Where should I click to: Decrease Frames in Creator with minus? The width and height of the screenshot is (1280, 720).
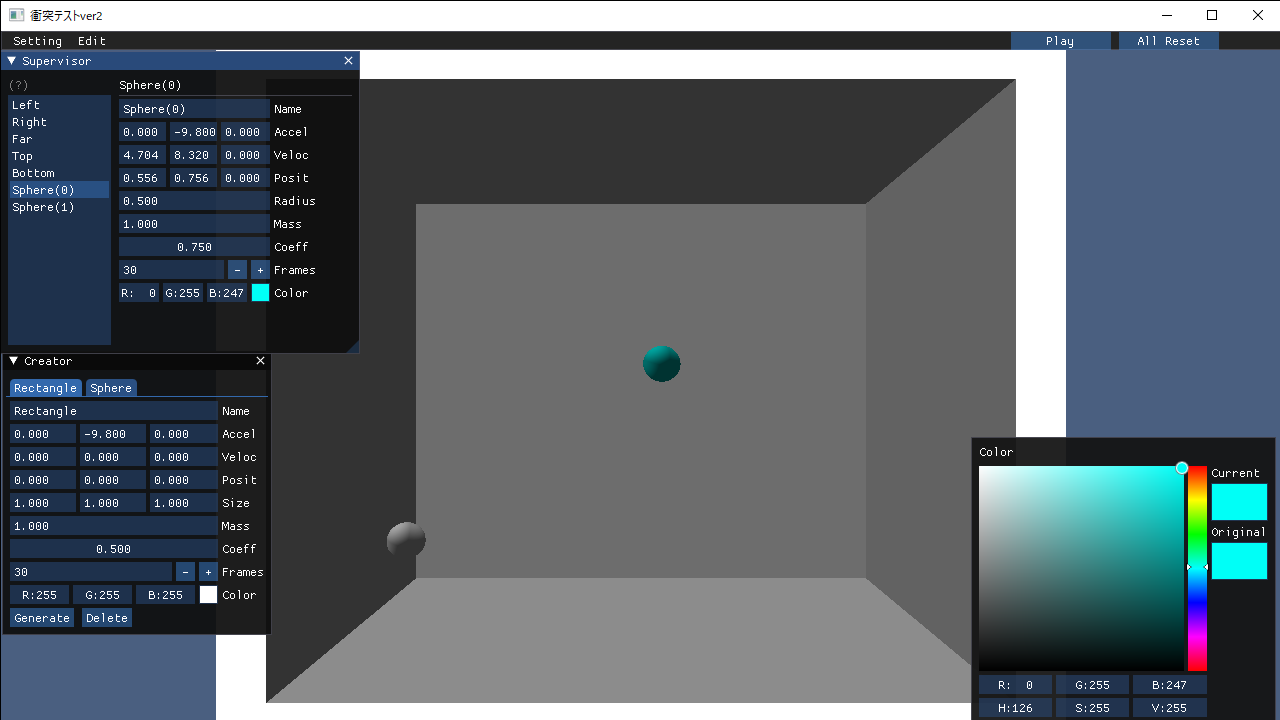pyautogui.click(x=185, y=572)
